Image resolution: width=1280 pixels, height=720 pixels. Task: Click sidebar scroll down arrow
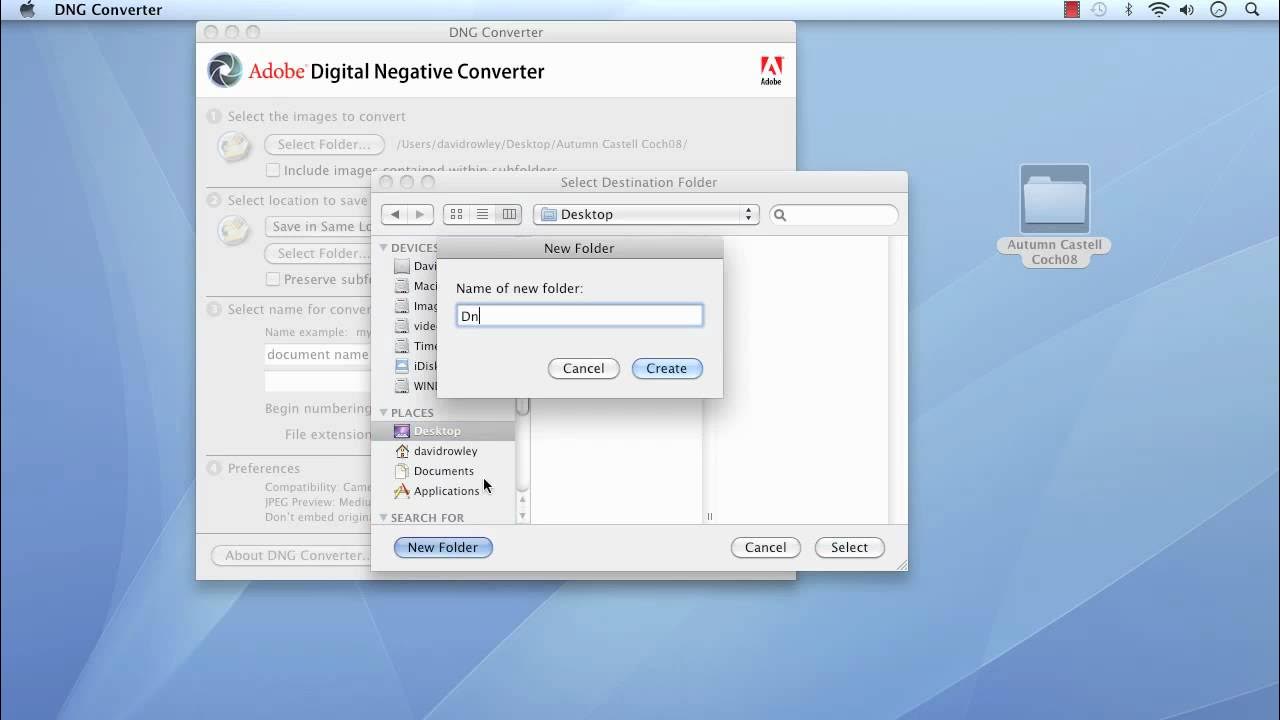(522, 515)
